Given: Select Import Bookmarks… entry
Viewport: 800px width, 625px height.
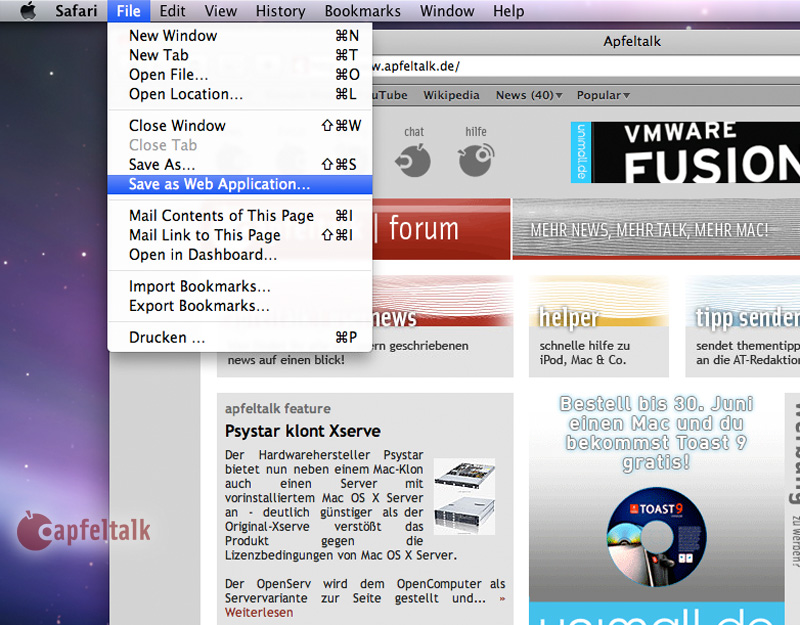Looking at the screenshot, I should click(x=240, y=286).
